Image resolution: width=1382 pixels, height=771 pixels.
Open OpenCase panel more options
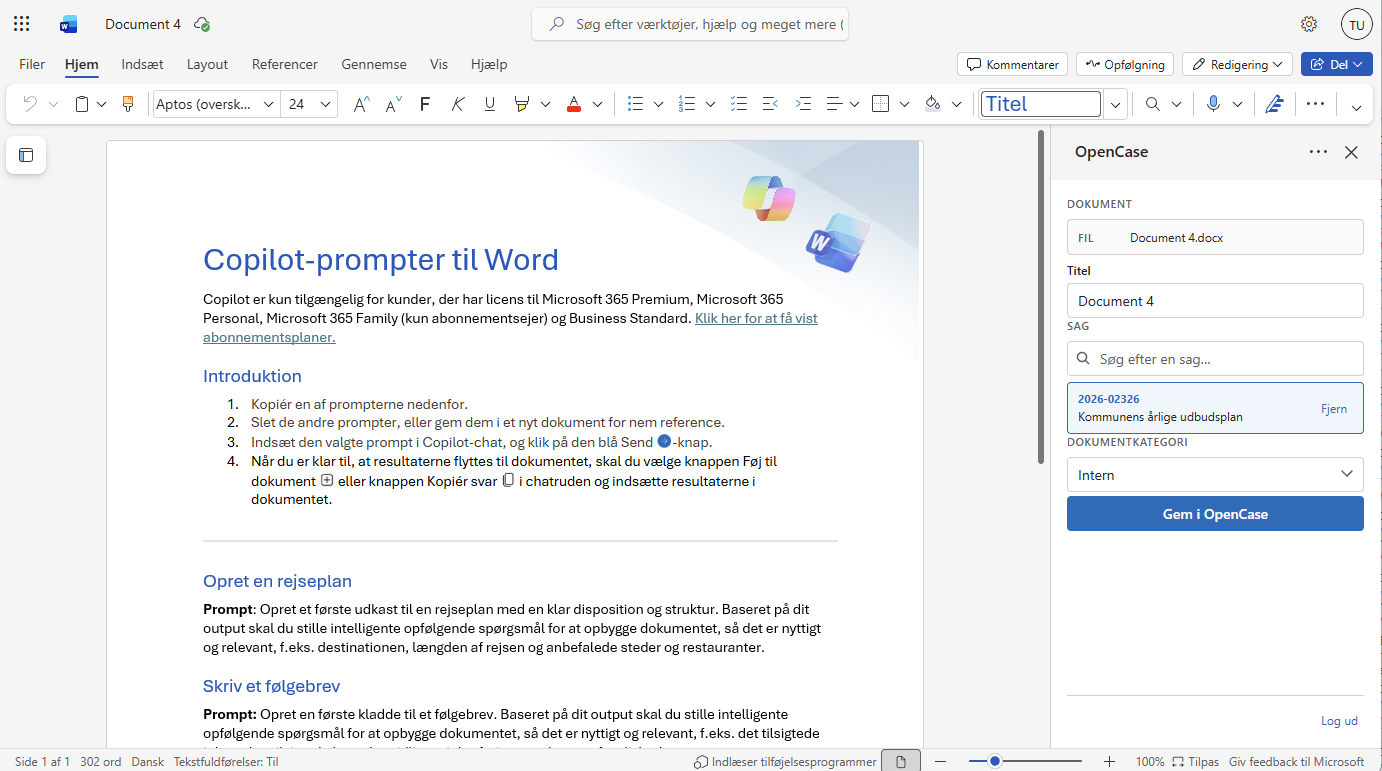coord(1318,152)
